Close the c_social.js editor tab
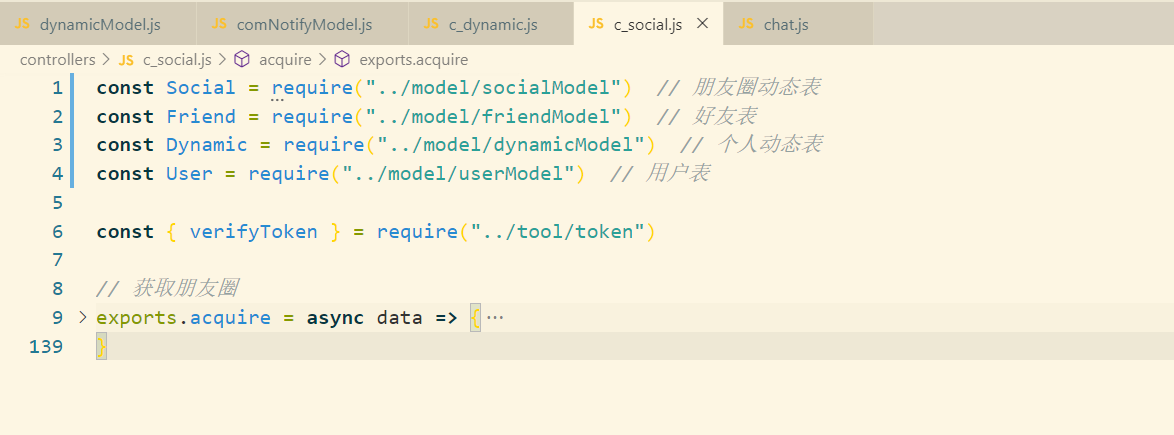The width and height of the screenshot is (1174, 435). pyautogui.click(x=702, y=24)
